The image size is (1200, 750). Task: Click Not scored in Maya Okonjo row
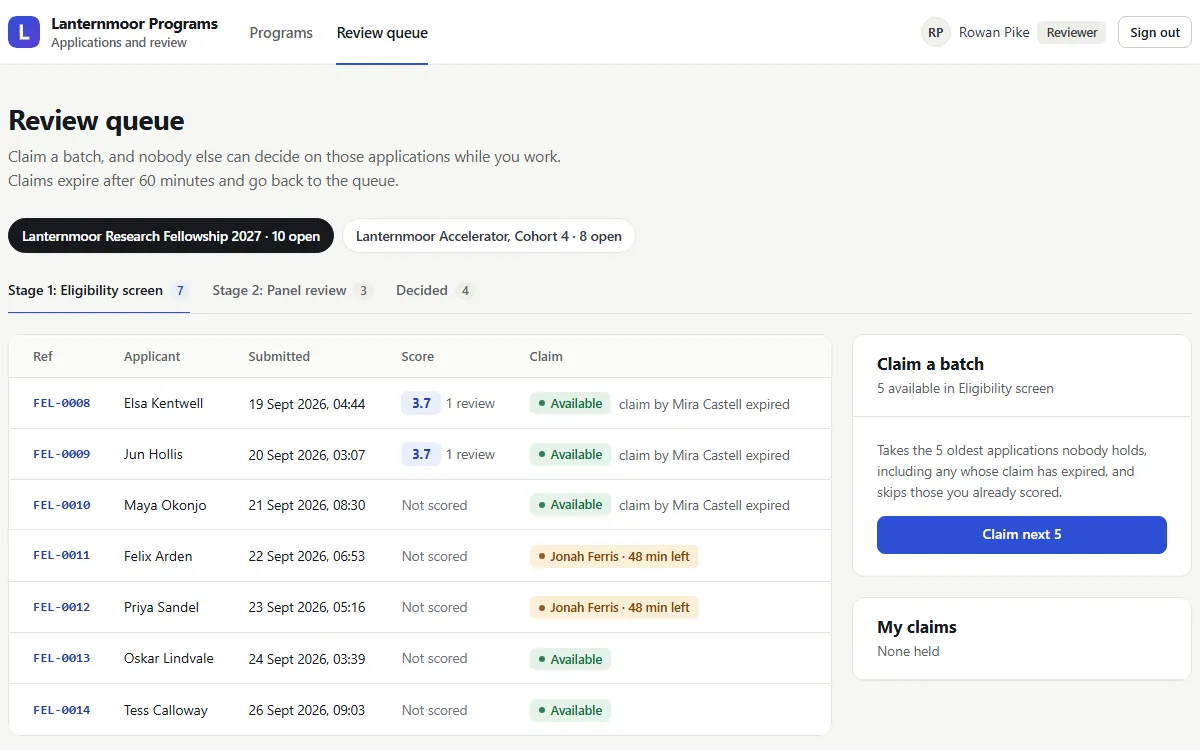pos(434,506)
